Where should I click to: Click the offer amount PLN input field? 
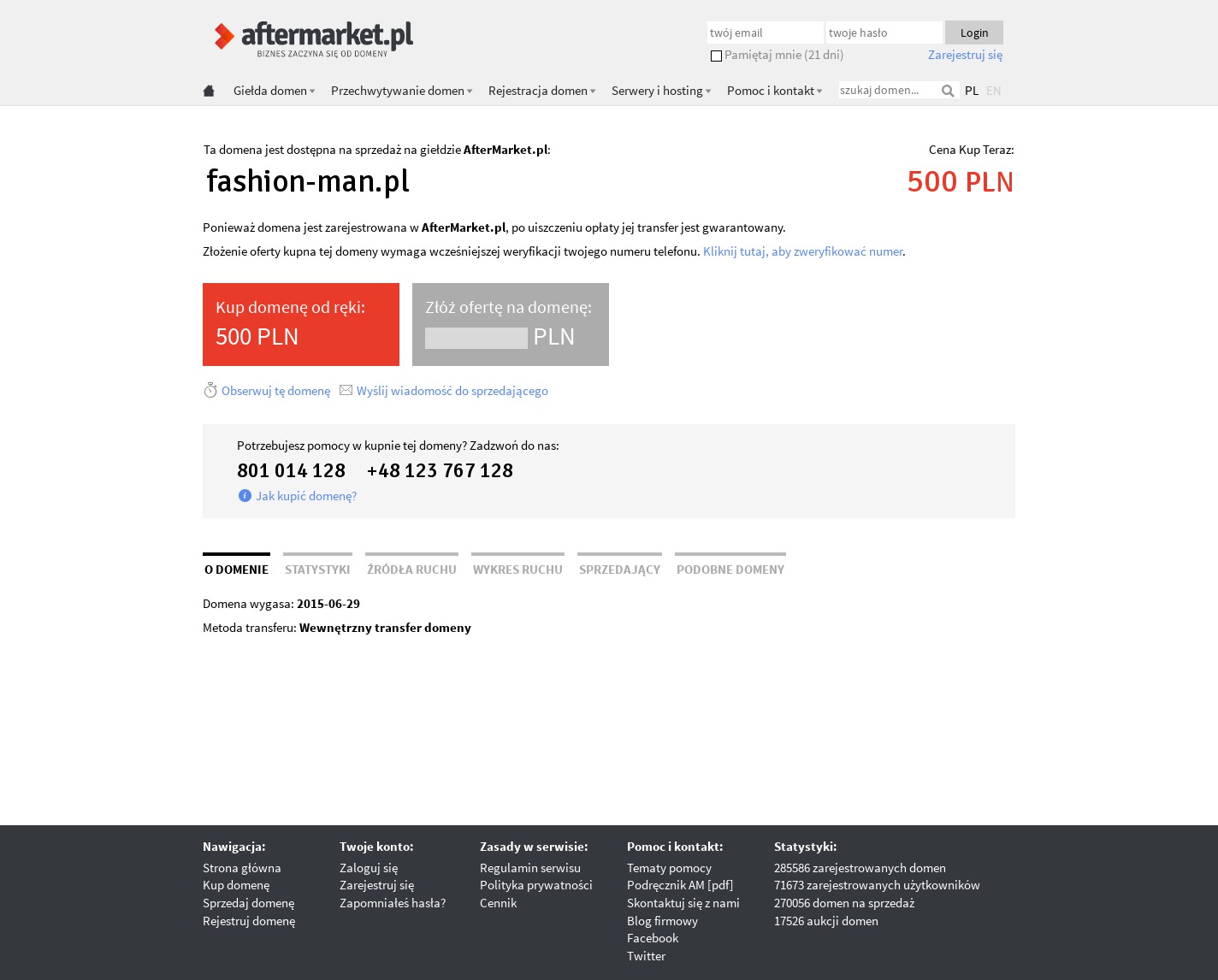[x=476, y=338]
